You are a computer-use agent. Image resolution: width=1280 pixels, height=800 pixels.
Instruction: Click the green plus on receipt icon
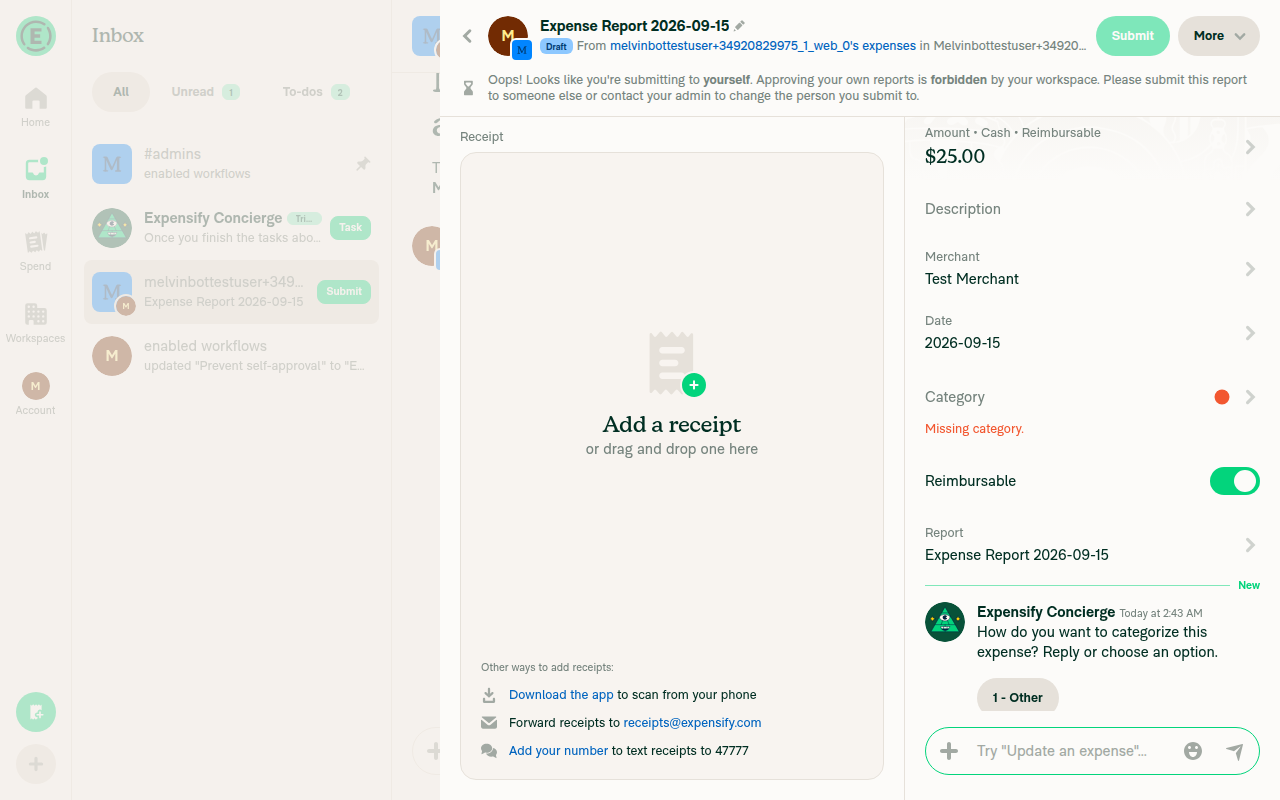(x=694, y=385)
